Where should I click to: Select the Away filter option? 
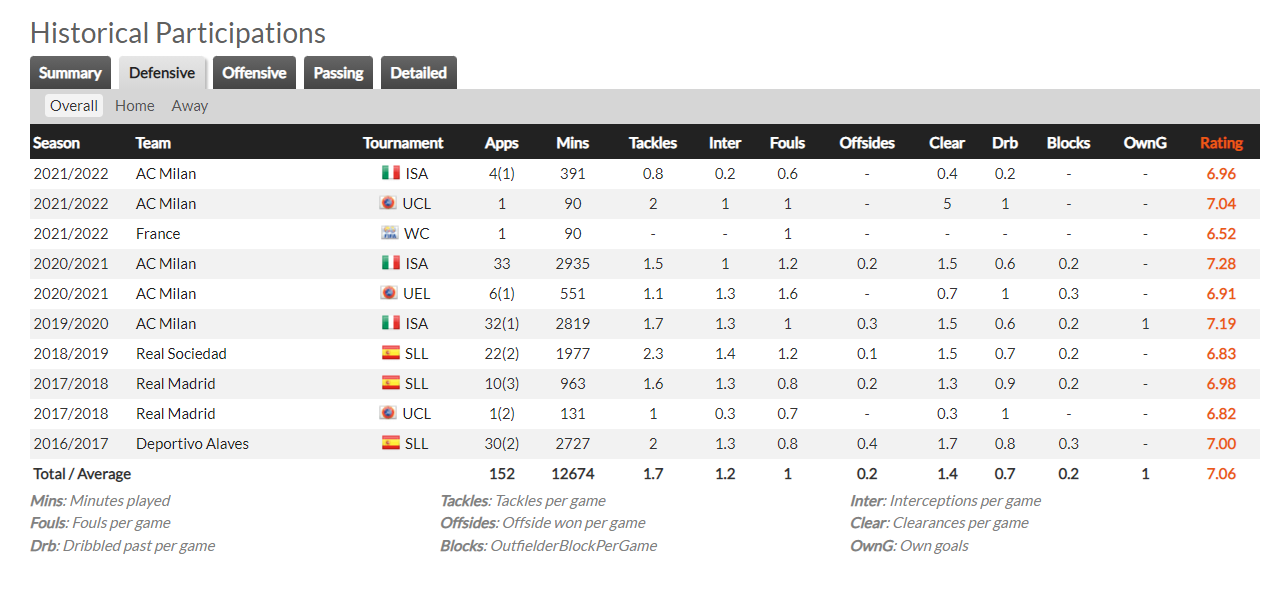[x=190, y=105]
